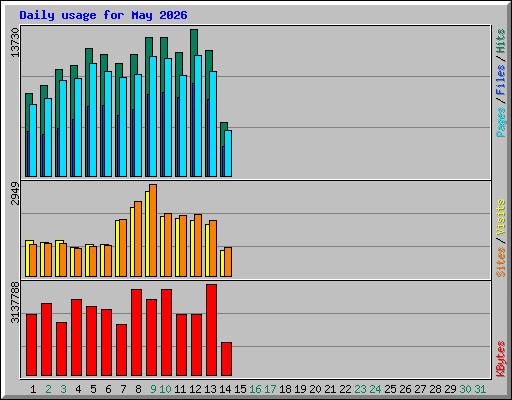Click day 26 on the x-axis
The image size is (512, 400).
405,389
